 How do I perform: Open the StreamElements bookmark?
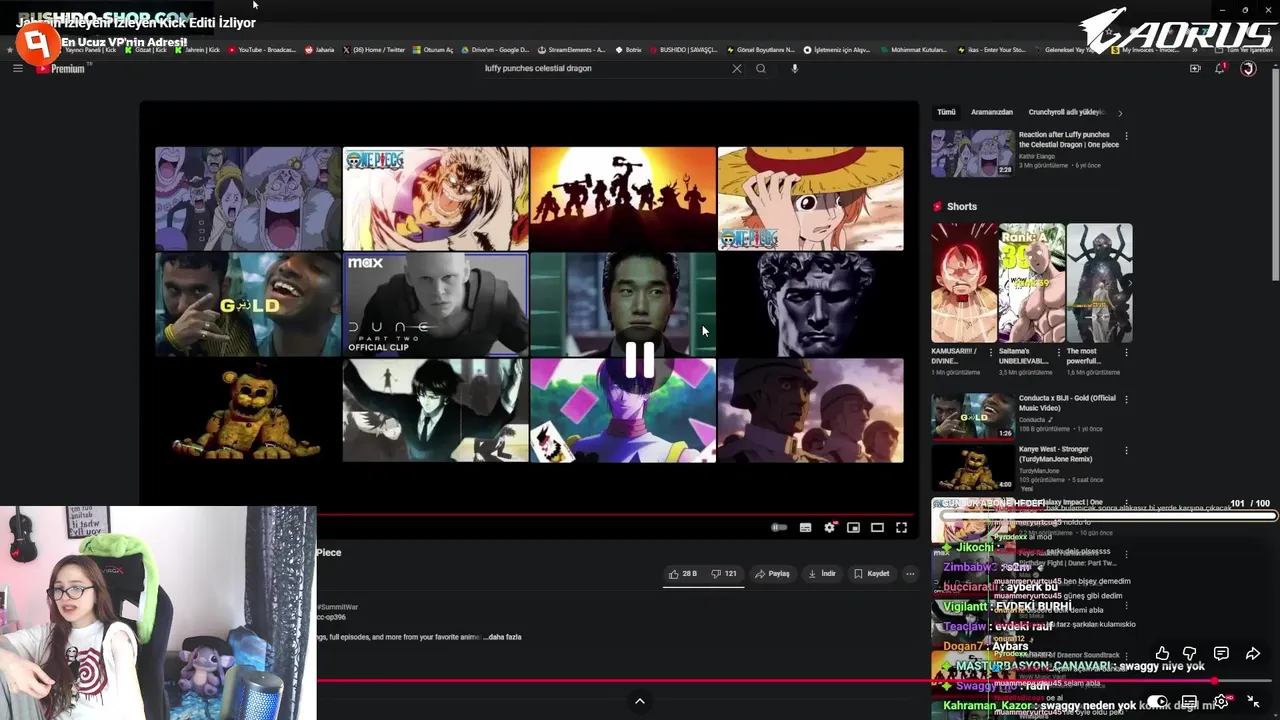571,50
